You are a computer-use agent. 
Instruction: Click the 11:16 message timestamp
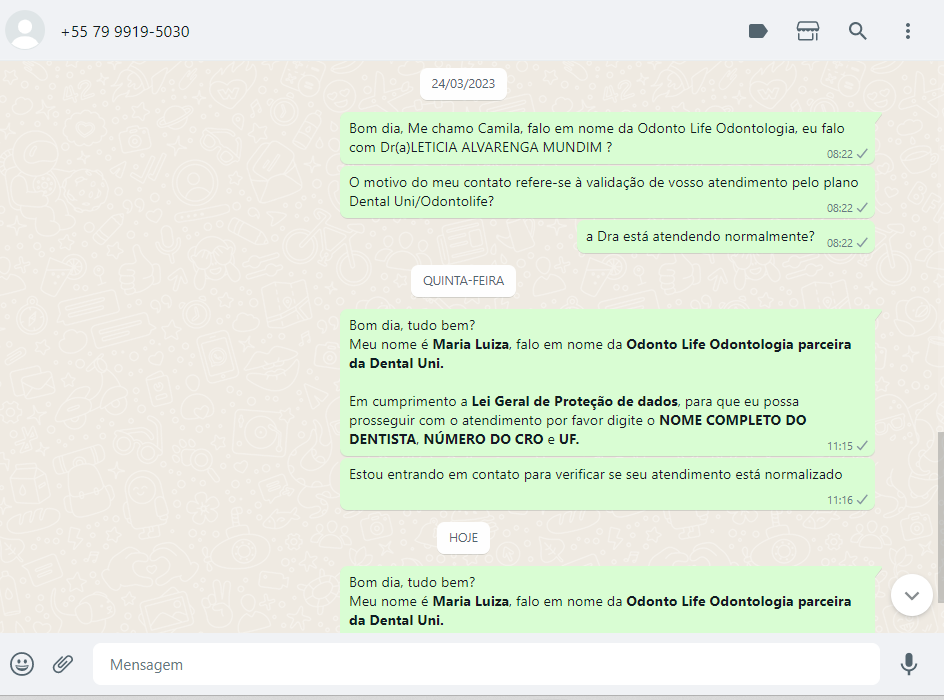[839, 500]
